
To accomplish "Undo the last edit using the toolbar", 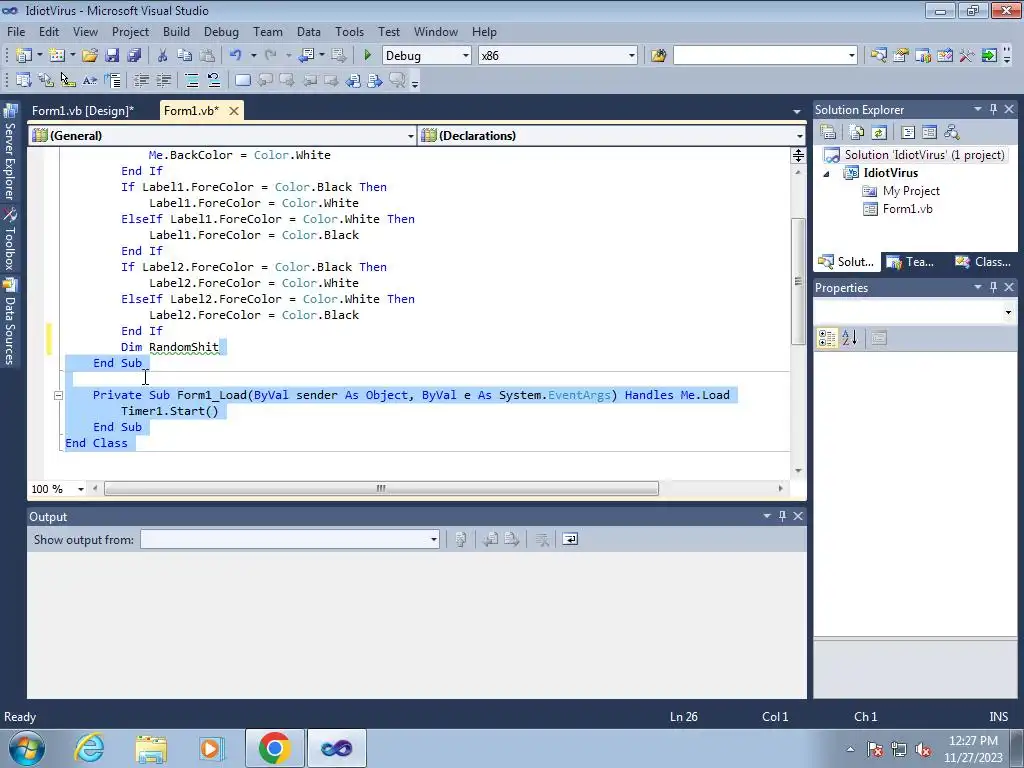I will pos(235,56).
